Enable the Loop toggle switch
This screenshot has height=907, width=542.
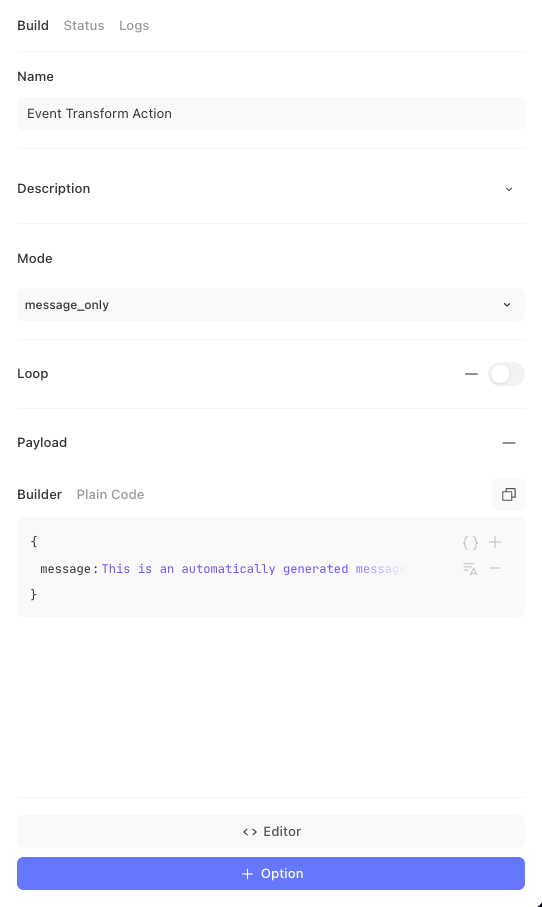(x=506, y=374)
